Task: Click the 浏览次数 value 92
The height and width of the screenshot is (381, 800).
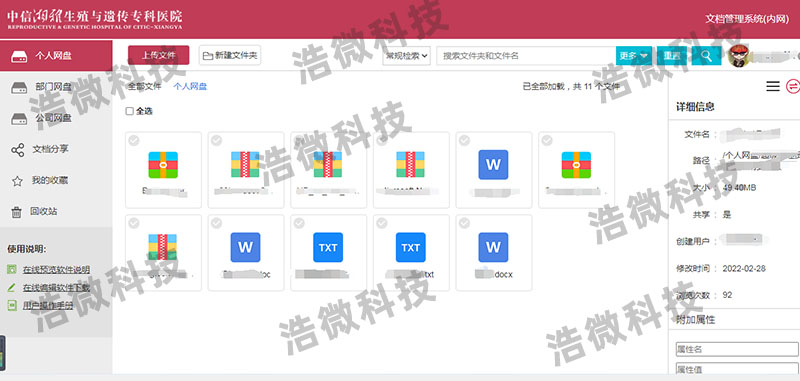Action: point(728,295)
